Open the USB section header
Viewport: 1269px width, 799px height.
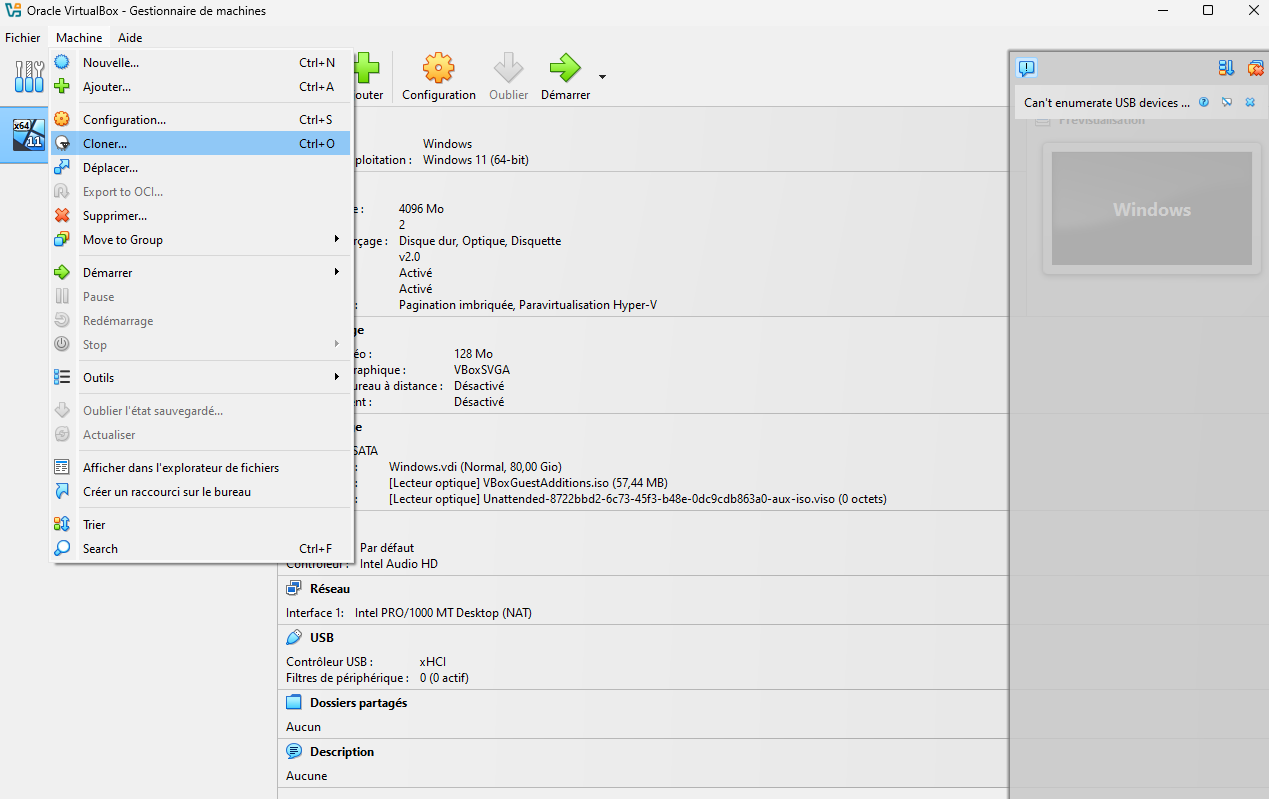[x=322, y=637]
